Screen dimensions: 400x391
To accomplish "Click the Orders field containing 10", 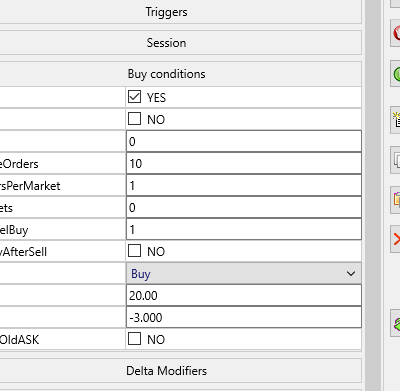I will (x=244, y=163).
